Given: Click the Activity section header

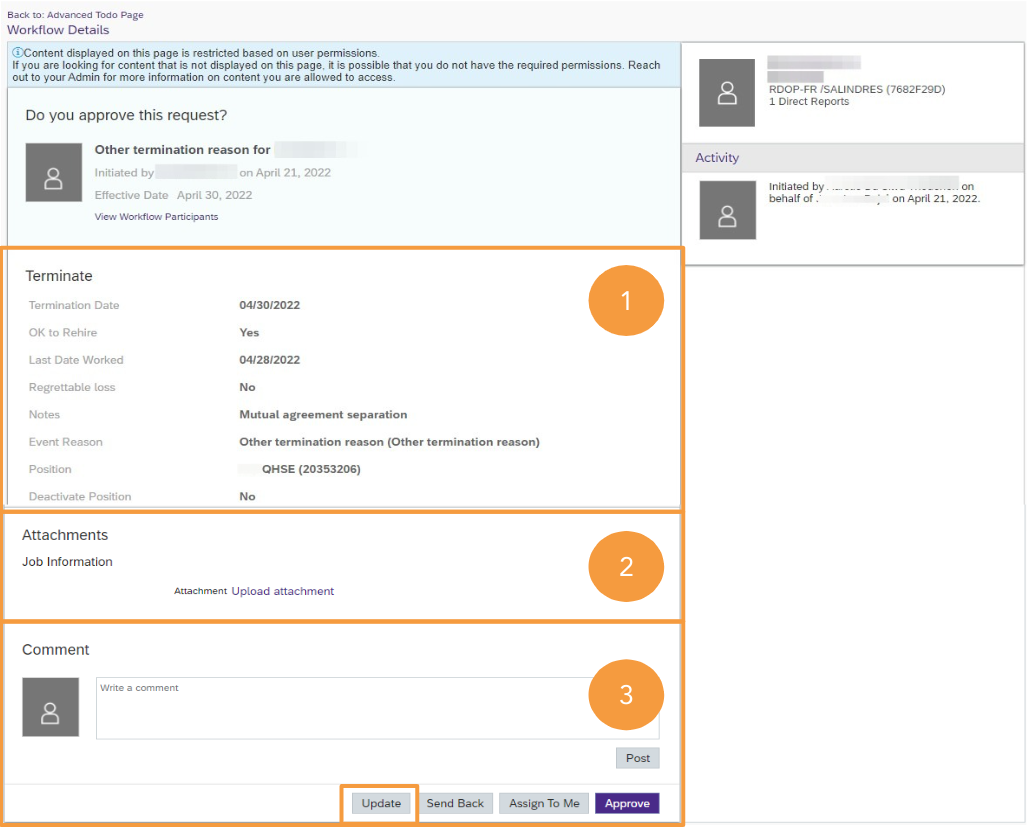Looking at the screenshot, I should pyautogui.click(x=717, y=157).
